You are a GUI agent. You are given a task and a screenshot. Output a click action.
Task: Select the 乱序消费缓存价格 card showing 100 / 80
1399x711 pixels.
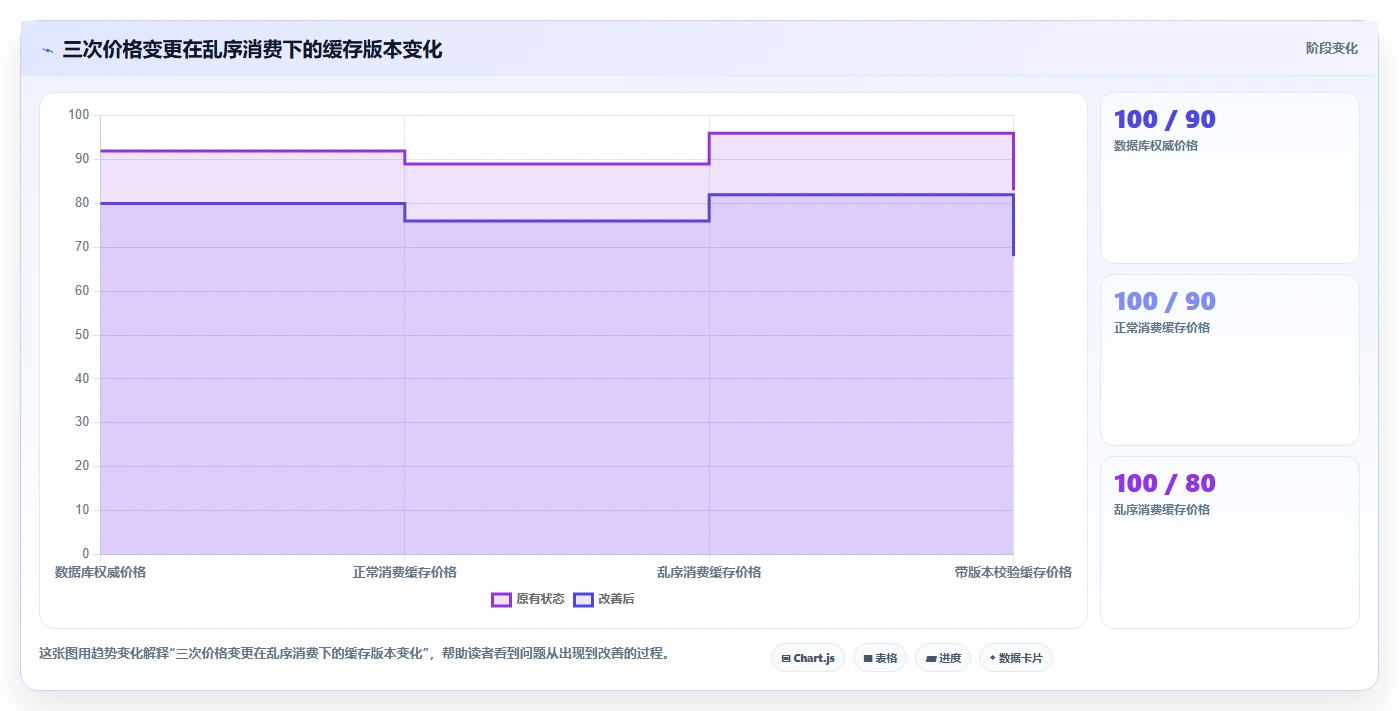[1230, 543]
